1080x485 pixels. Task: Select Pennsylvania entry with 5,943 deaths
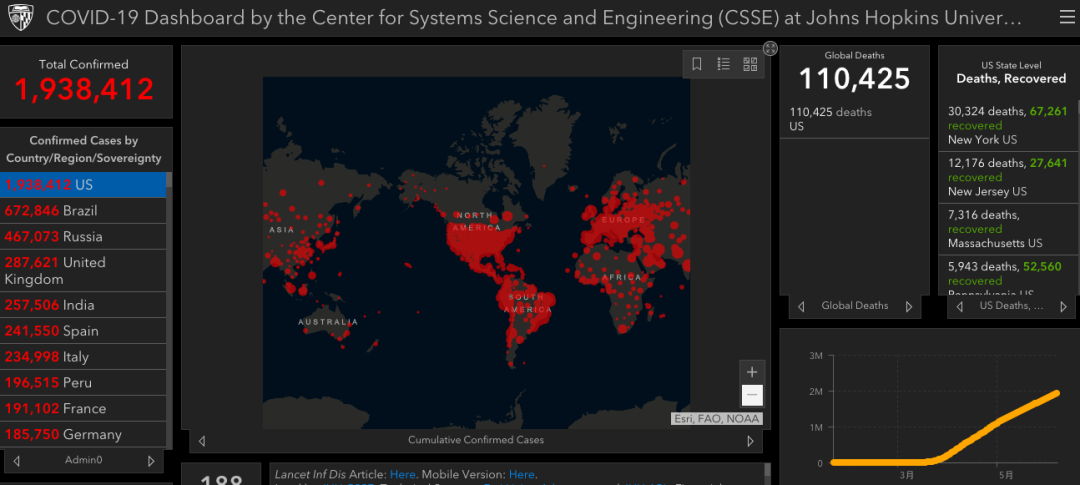coord(1009,277)
